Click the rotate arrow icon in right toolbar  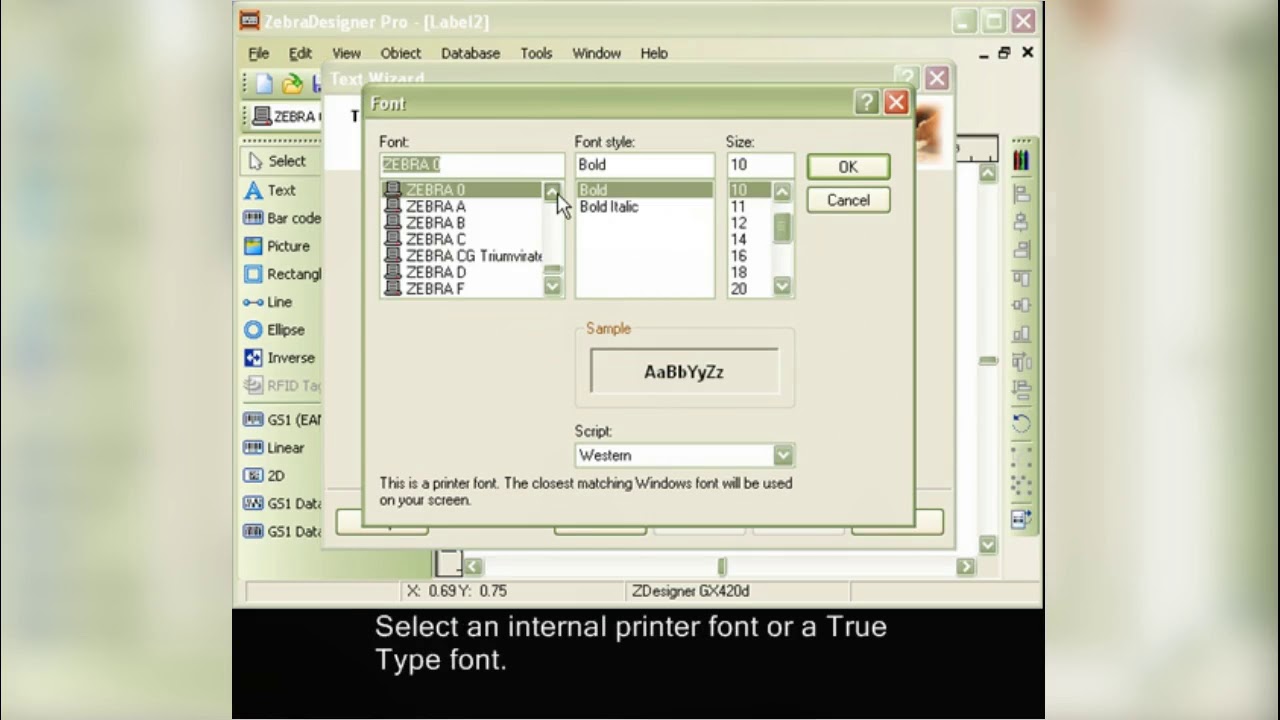coord(1021,423)
